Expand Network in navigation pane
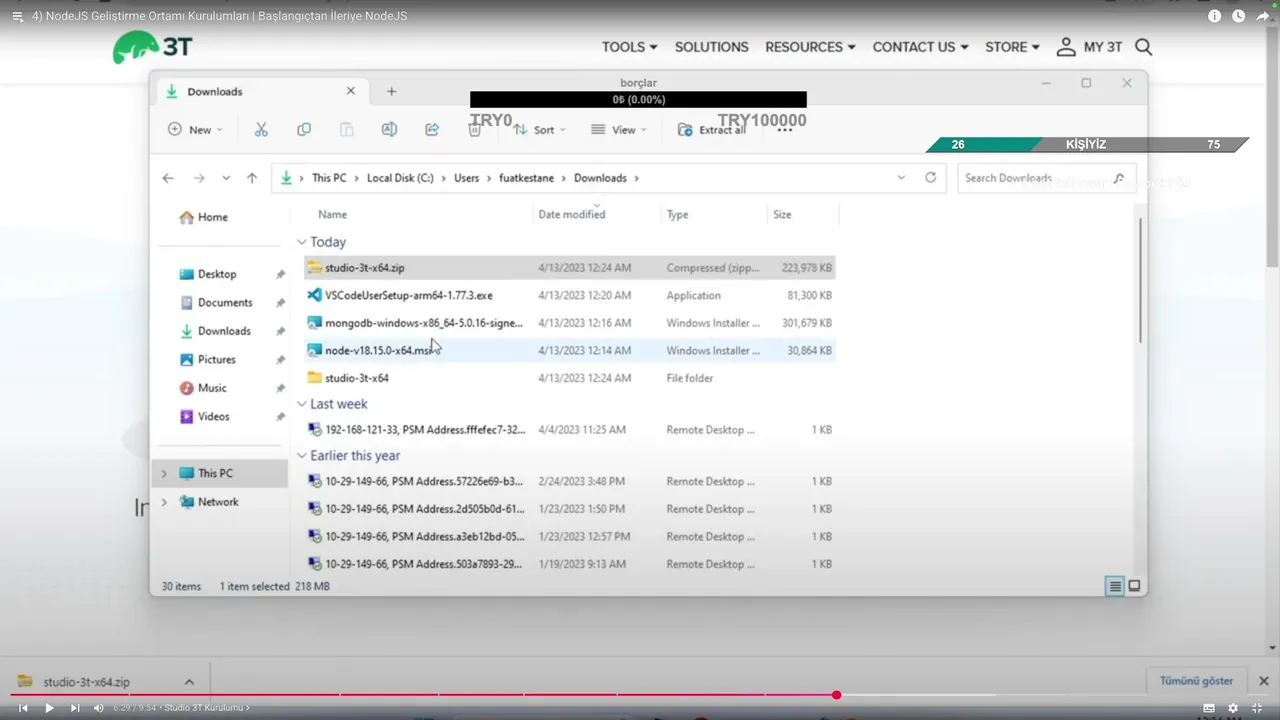This screenshot has width=1280, height=720. pos(164,502)
